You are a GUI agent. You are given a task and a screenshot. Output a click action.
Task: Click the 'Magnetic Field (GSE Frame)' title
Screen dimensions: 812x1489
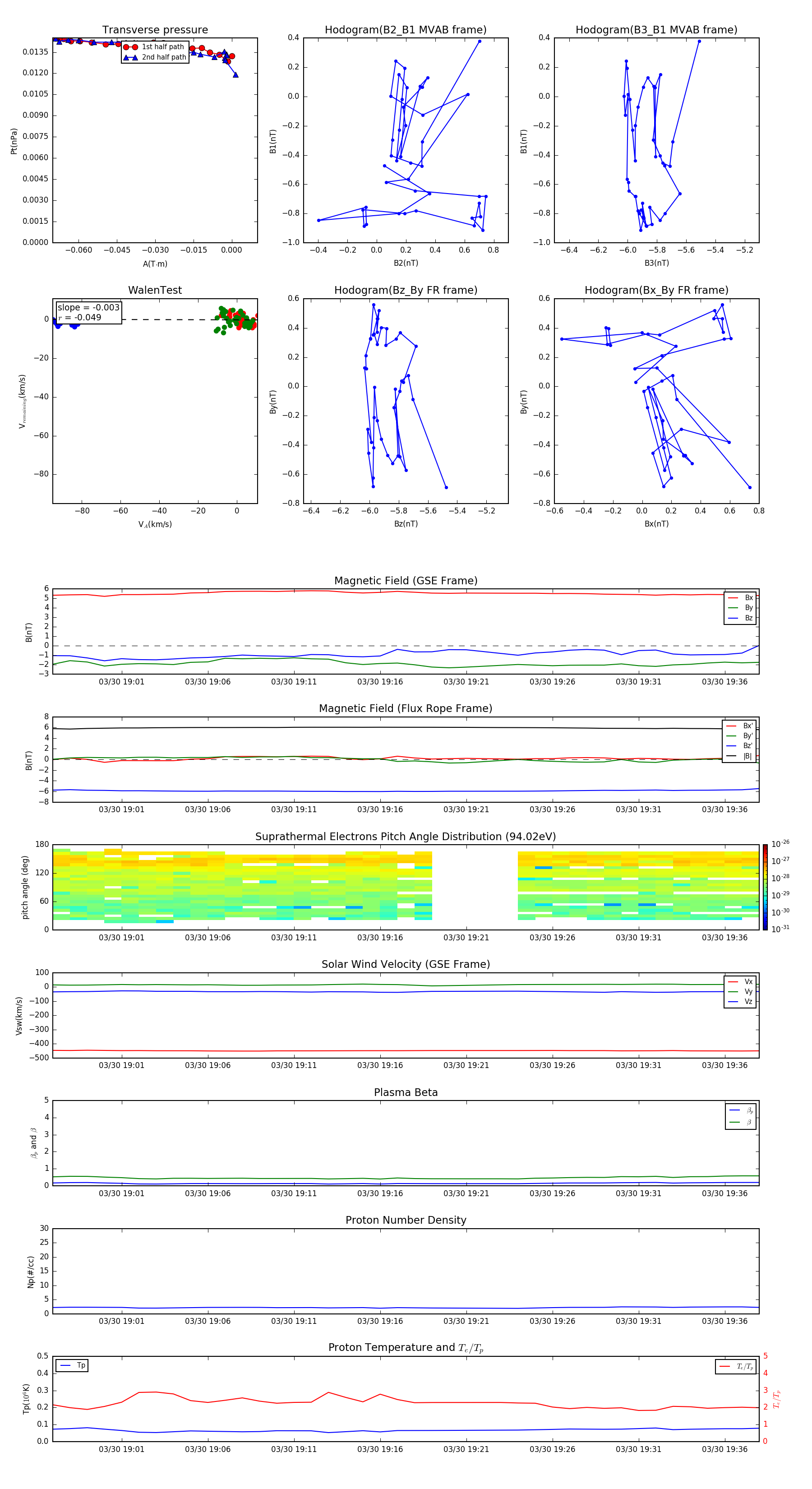(406, 581)
